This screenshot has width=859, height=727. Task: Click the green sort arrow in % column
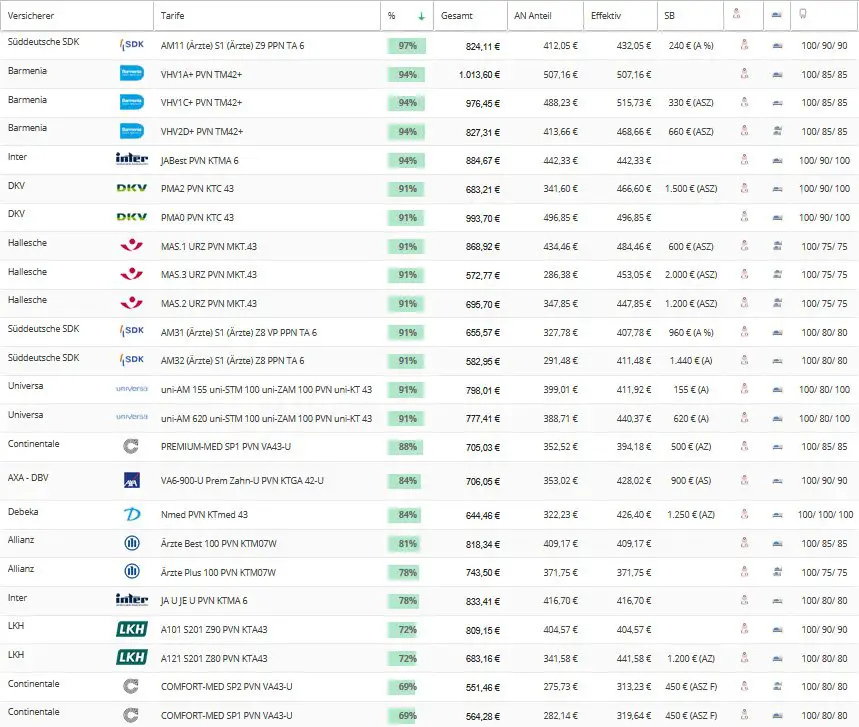click(421, 16)
